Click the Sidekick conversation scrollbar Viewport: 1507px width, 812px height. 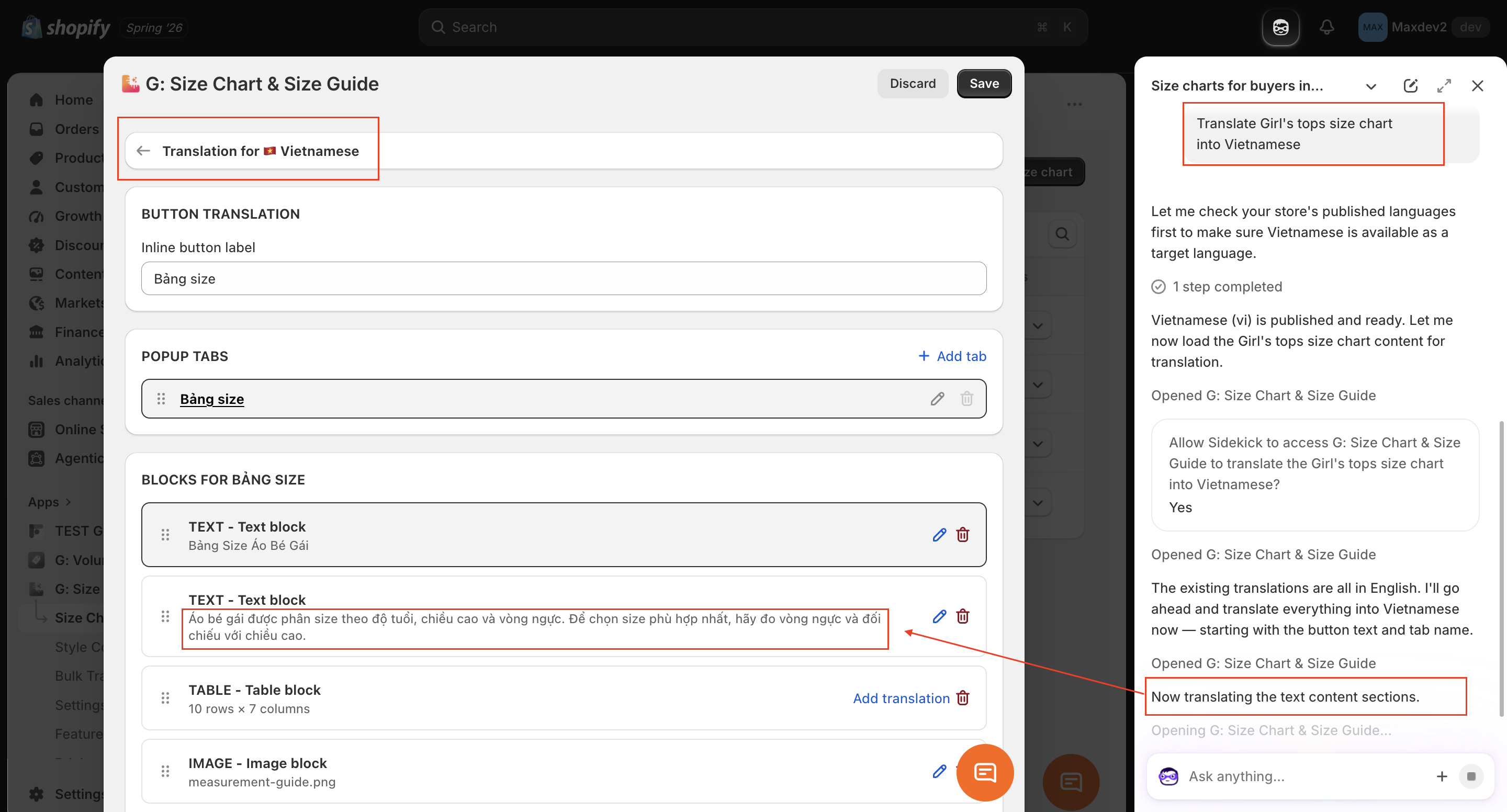tap(1501, 569)
